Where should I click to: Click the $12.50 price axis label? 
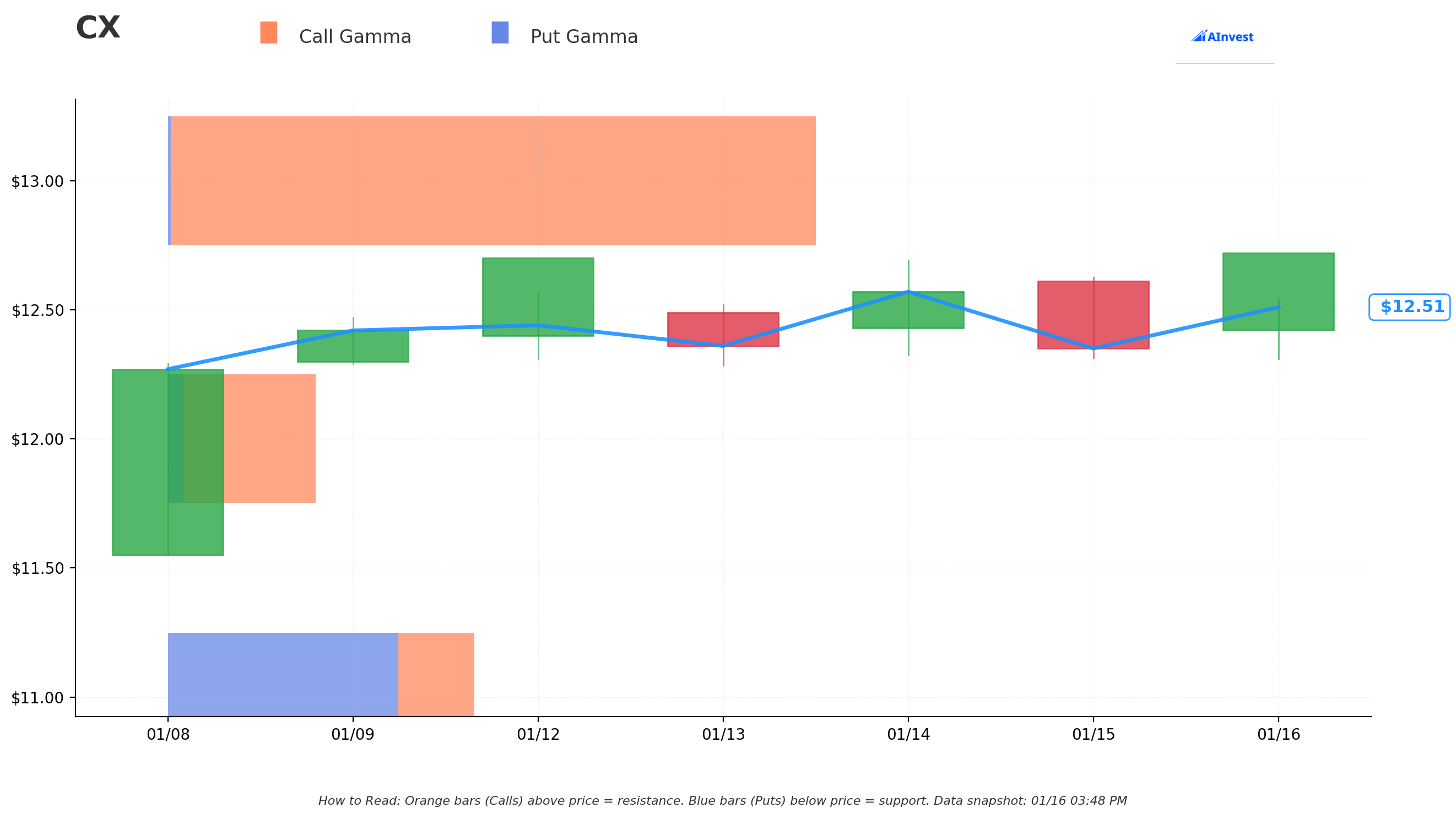coord(37,310)
